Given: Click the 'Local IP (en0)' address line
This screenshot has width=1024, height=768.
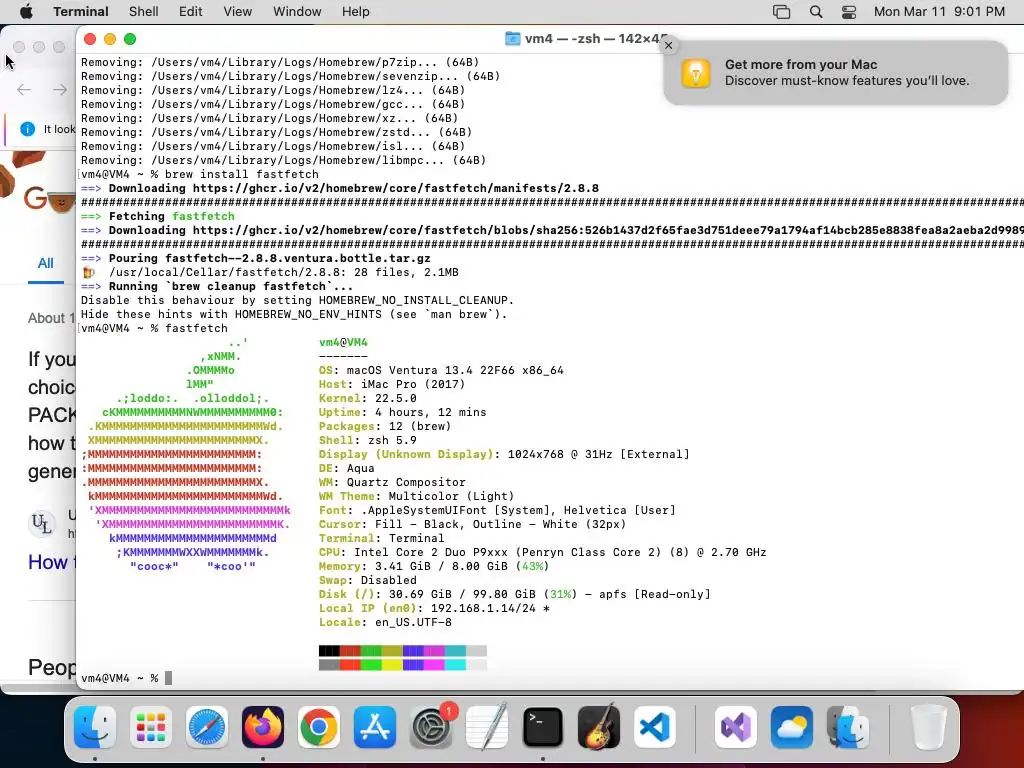Looking at the screenshot, I should pyautogui.click(x=434, y=608).
